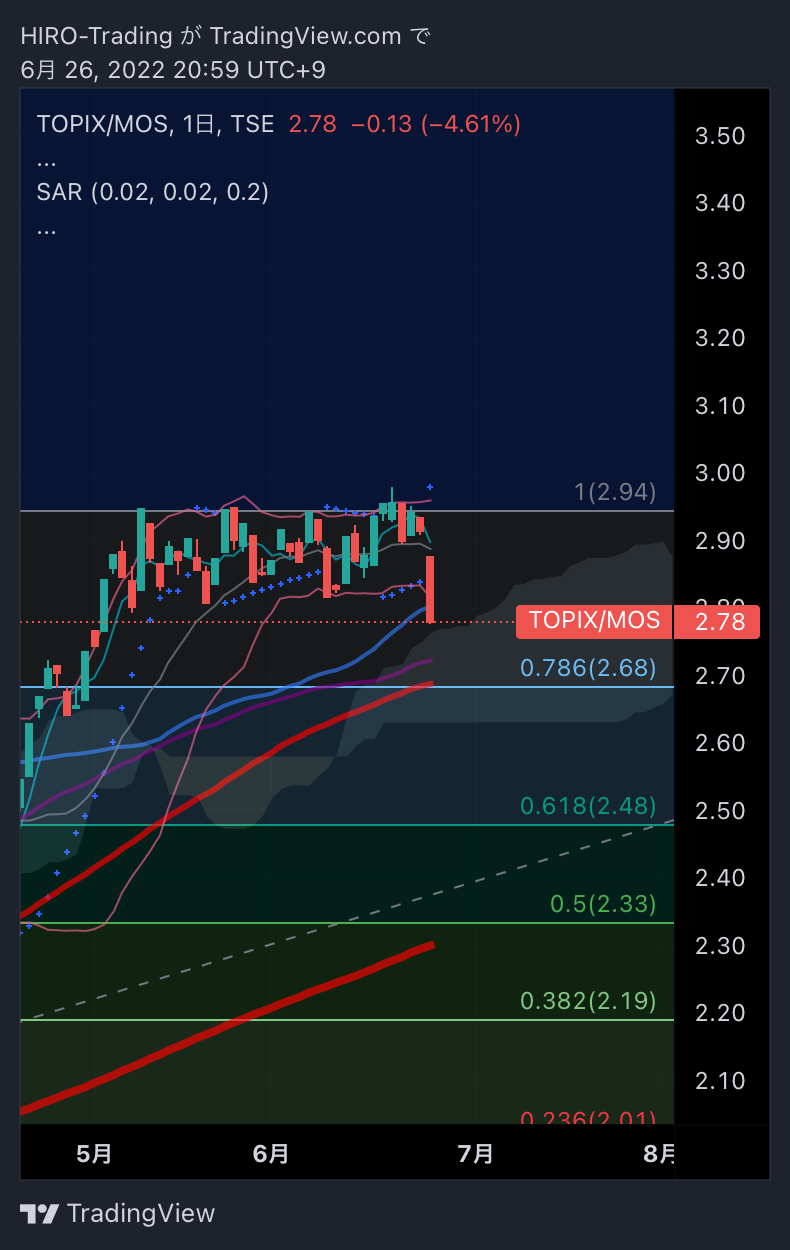Select the 1(2.94) Fibonacci level label
The height and width of the screenshot is (1250, 790).
click(615, 492)
